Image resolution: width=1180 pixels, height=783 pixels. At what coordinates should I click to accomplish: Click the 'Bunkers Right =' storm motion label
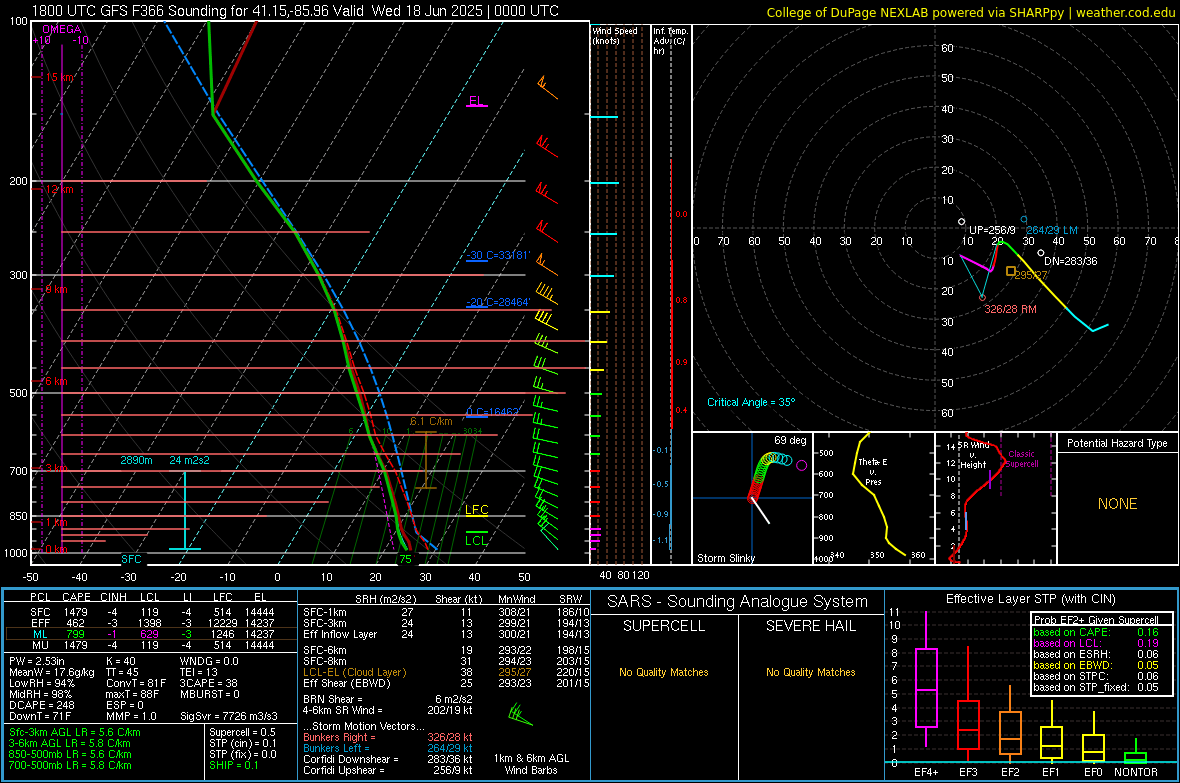tap(339, 737)
